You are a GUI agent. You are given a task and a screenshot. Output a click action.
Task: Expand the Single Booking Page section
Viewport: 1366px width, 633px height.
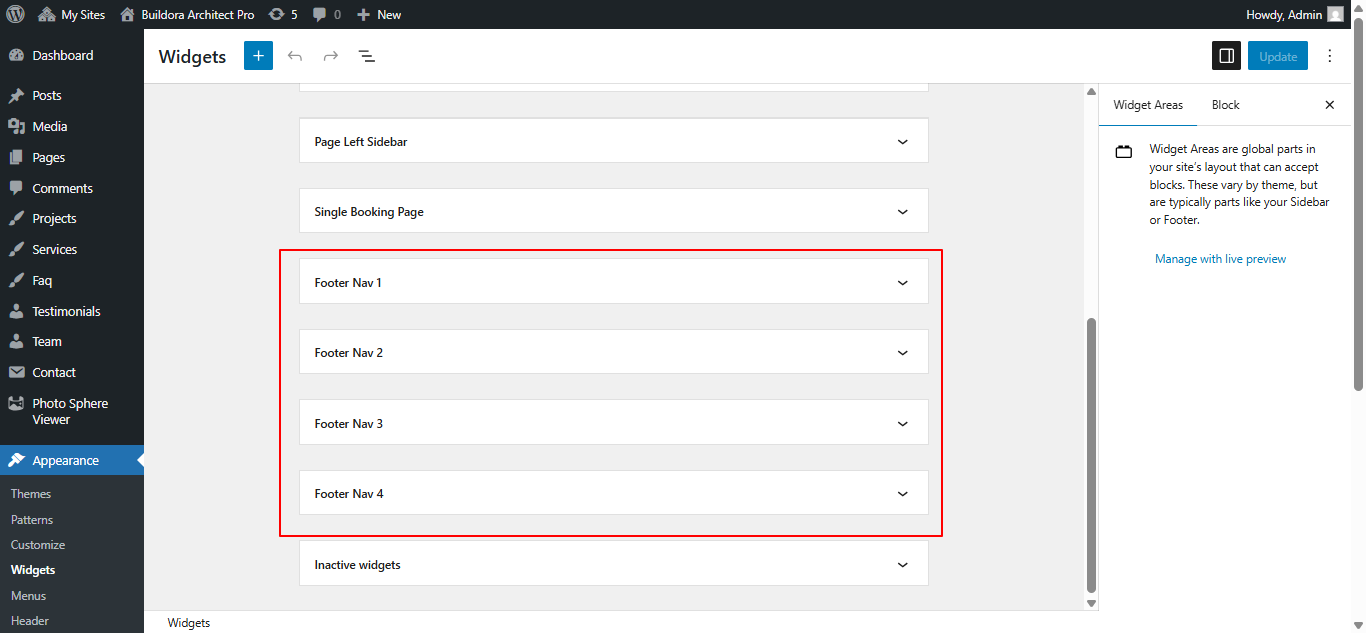click(x=613, y=211)
